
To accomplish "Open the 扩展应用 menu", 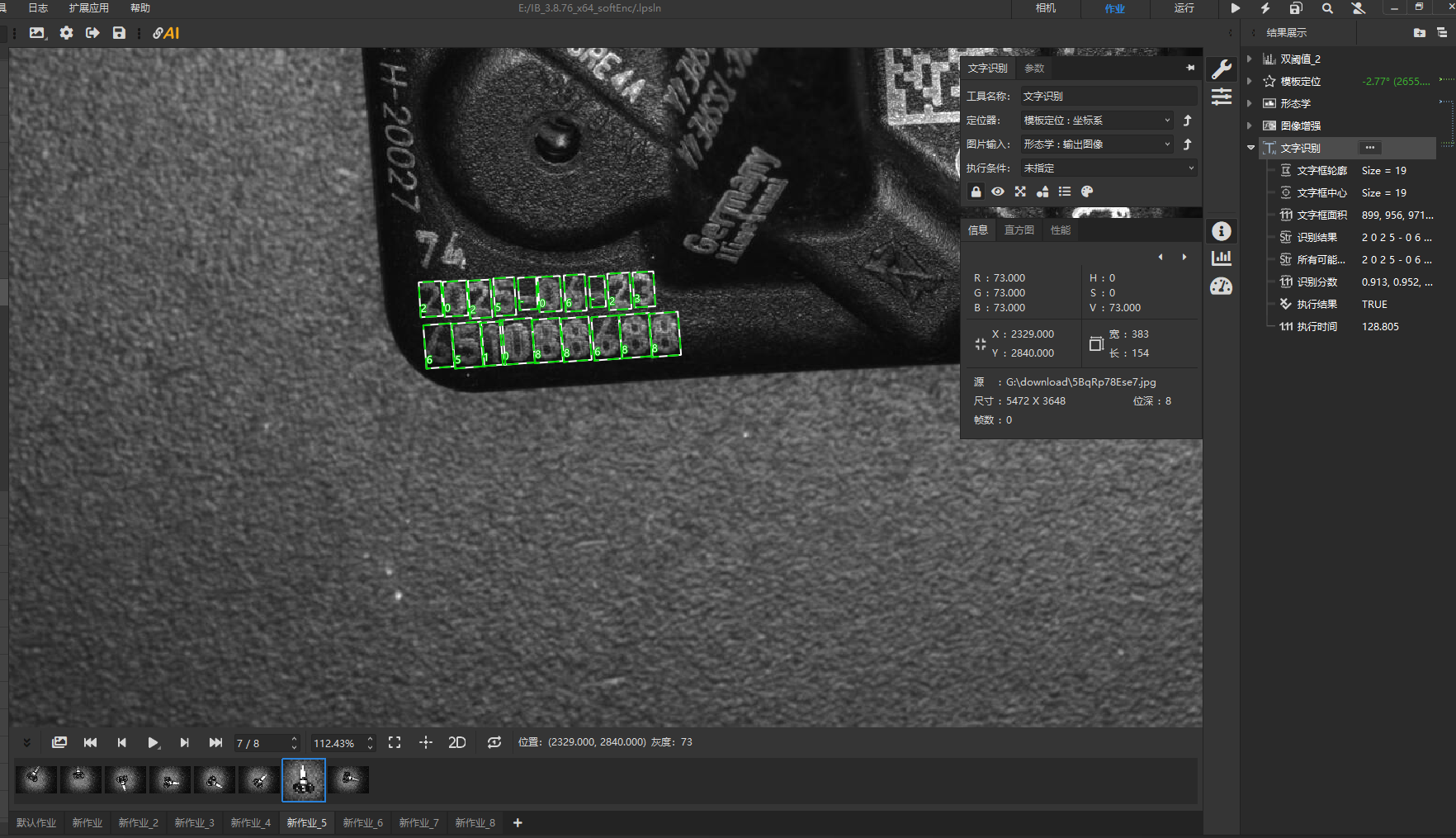I will click(x=88, y=8).
